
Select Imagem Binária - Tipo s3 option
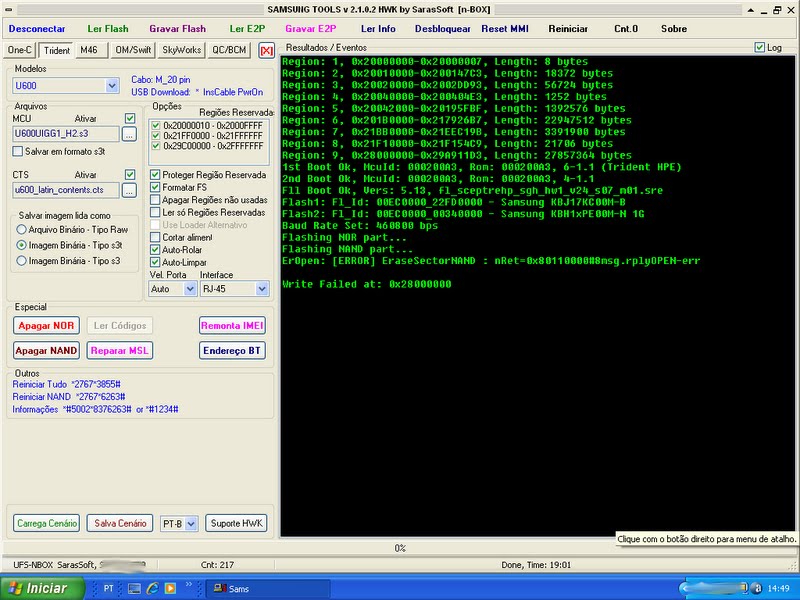click(x=21, y=261)
